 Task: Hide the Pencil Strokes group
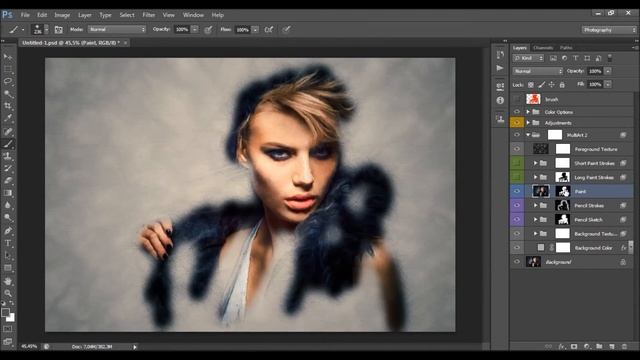pyautogui.click(x=517, y=205)
